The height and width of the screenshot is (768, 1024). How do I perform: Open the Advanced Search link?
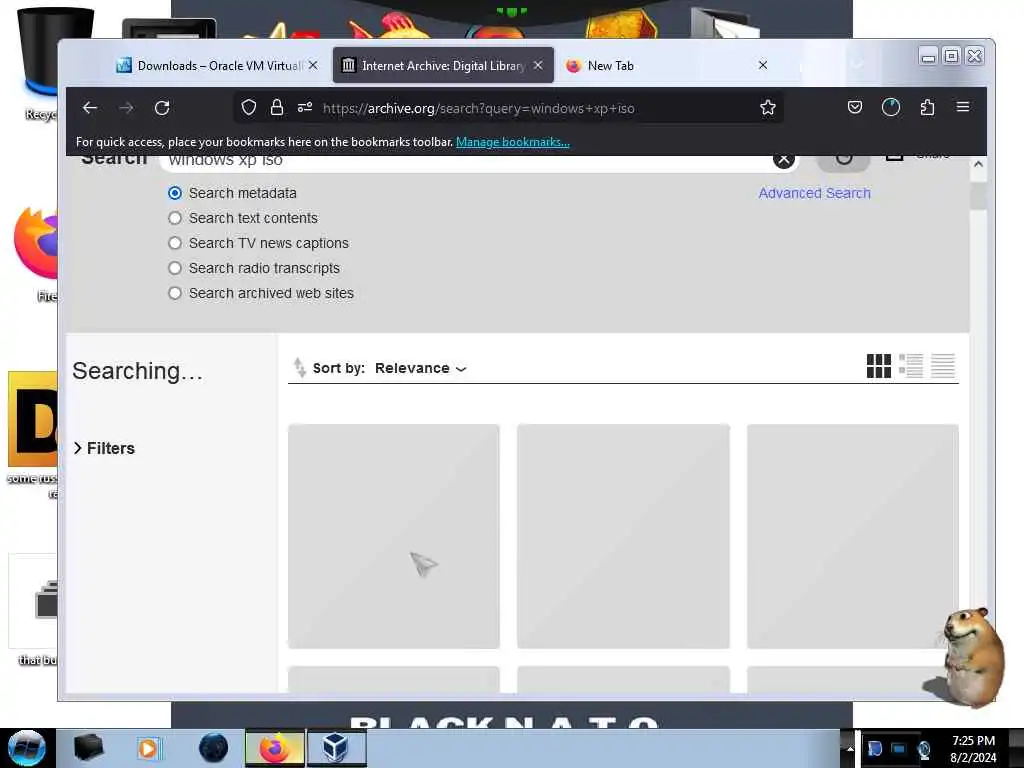(x=814, y=193)
